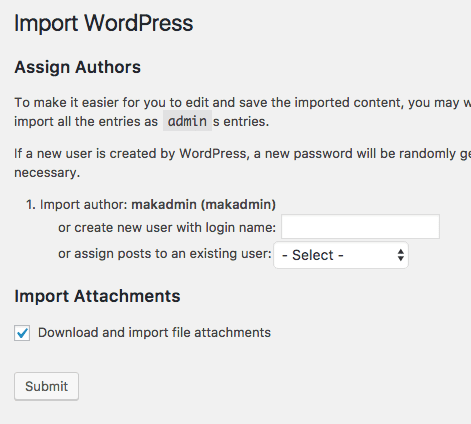Click the new user login name field
The height and width of the screenshot is (424, 471).
(360, 227)
